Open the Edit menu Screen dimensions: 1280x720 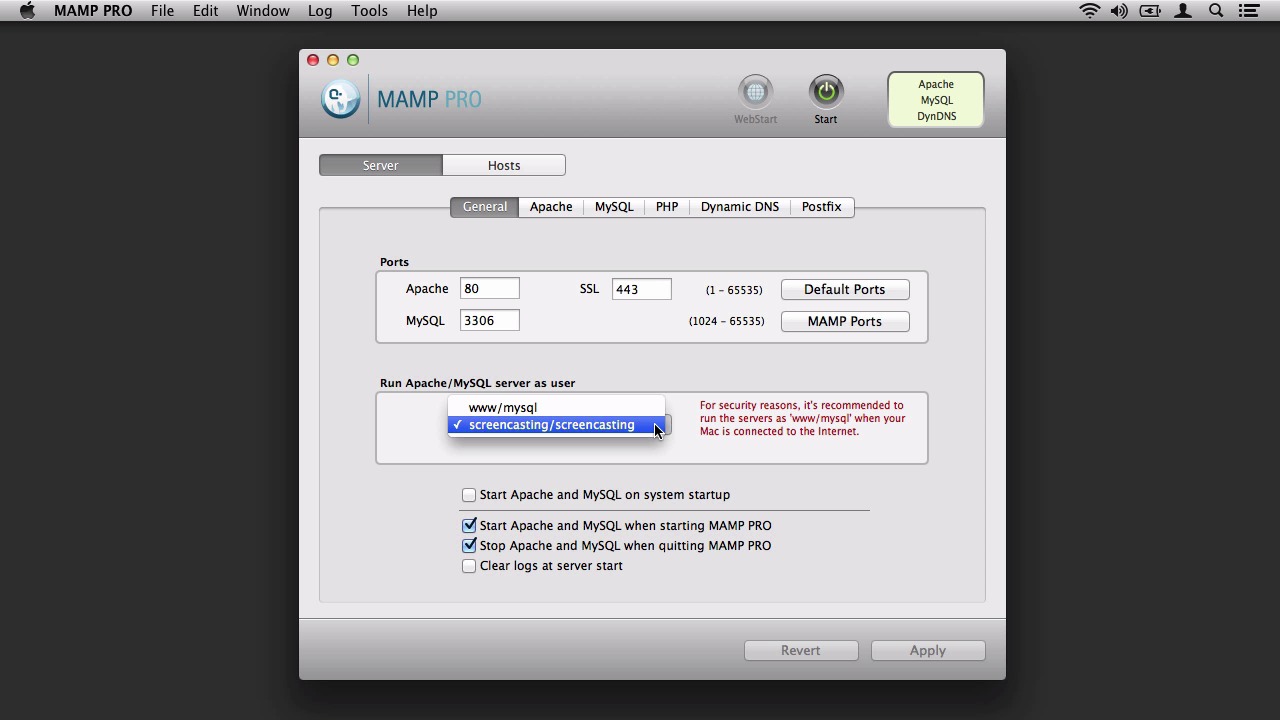(x=205, y=11)
